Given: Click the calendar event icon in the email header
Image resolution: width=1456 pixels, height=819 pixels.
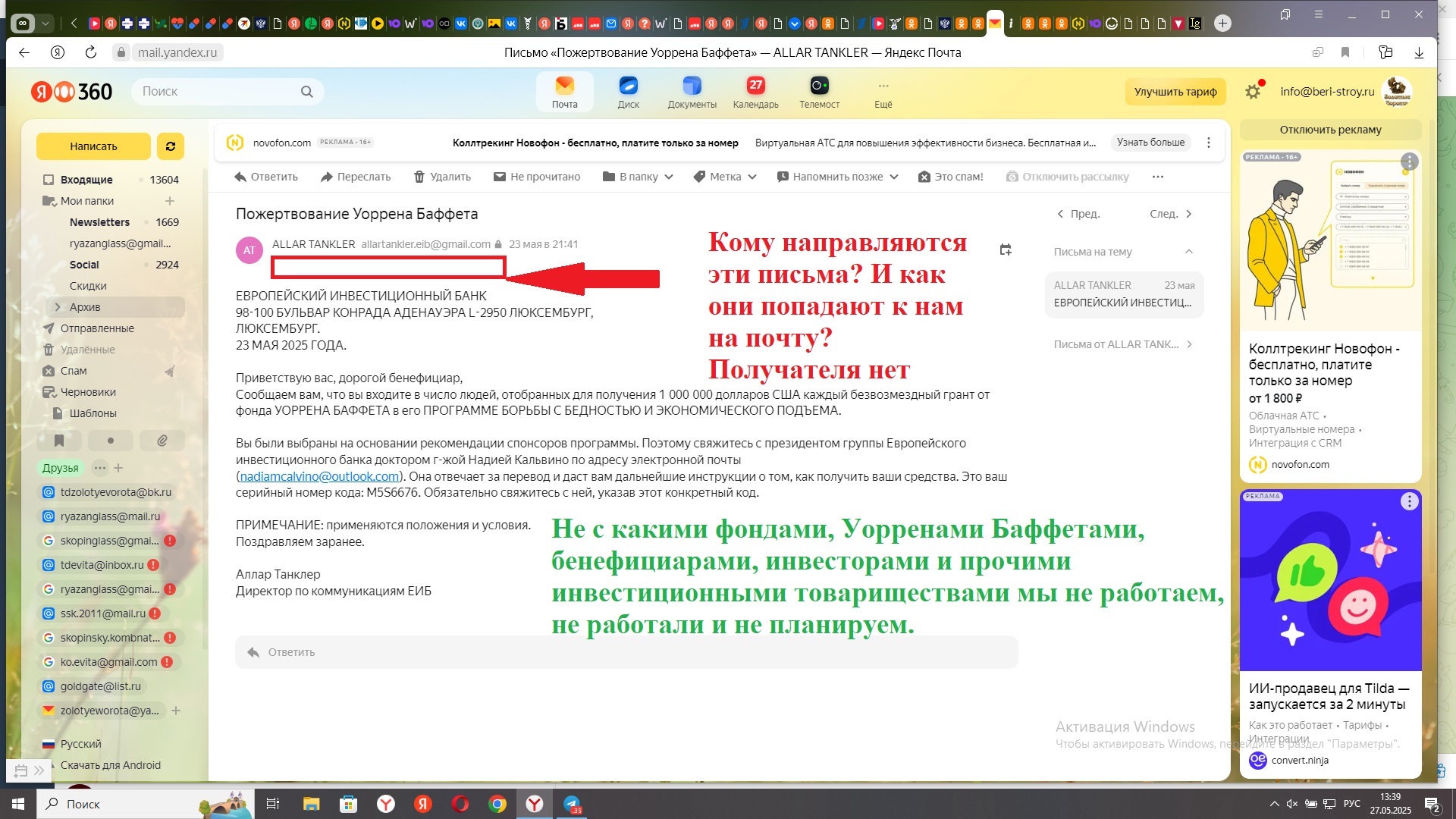Looking at the screenshot, I should point(1006,249).
